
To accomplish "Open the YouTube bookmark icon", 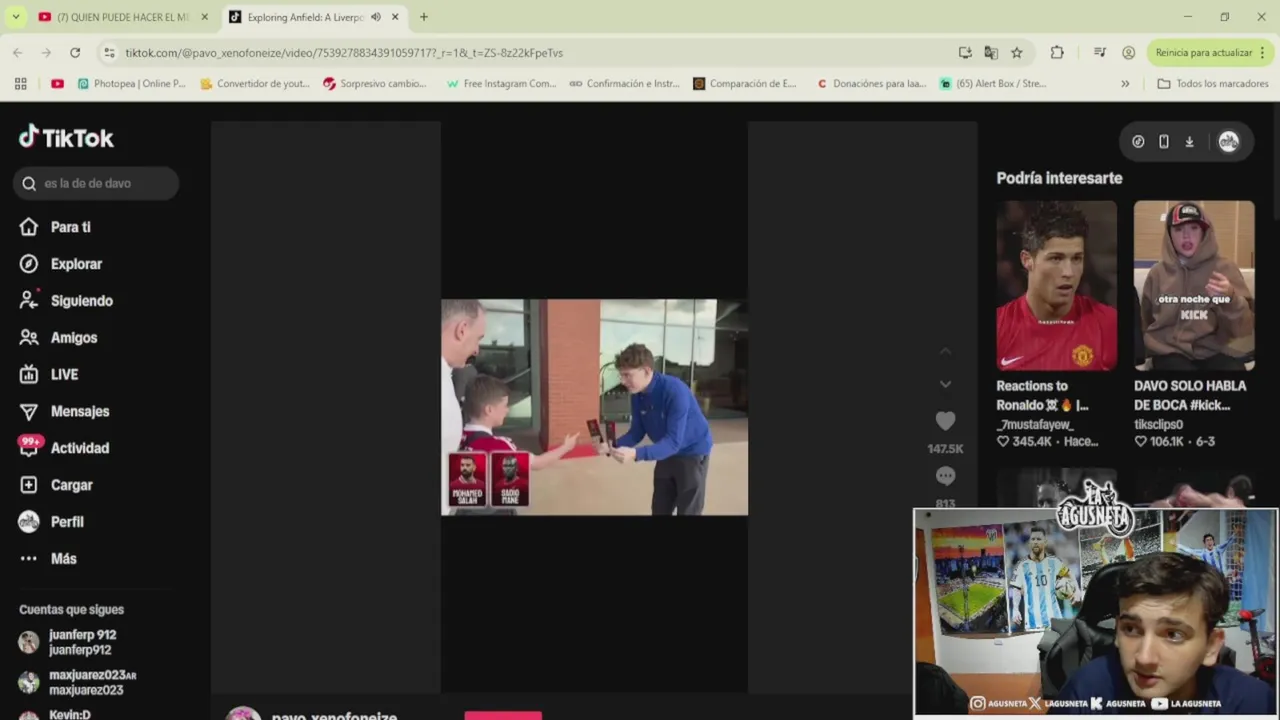I will pos(57,84).
